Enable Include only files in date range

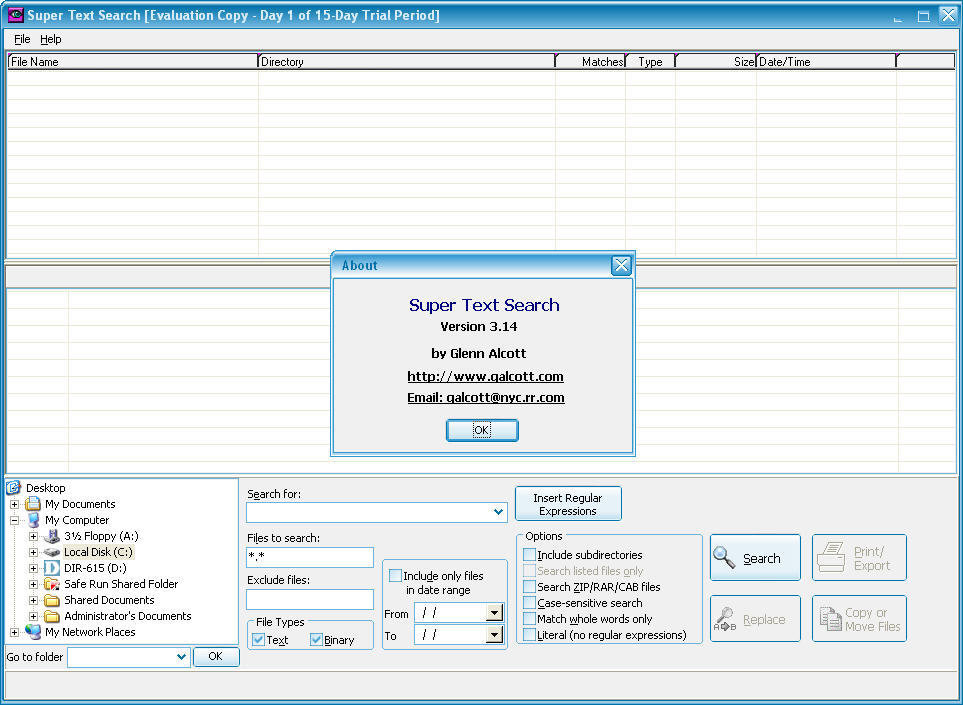pos(396,576)
